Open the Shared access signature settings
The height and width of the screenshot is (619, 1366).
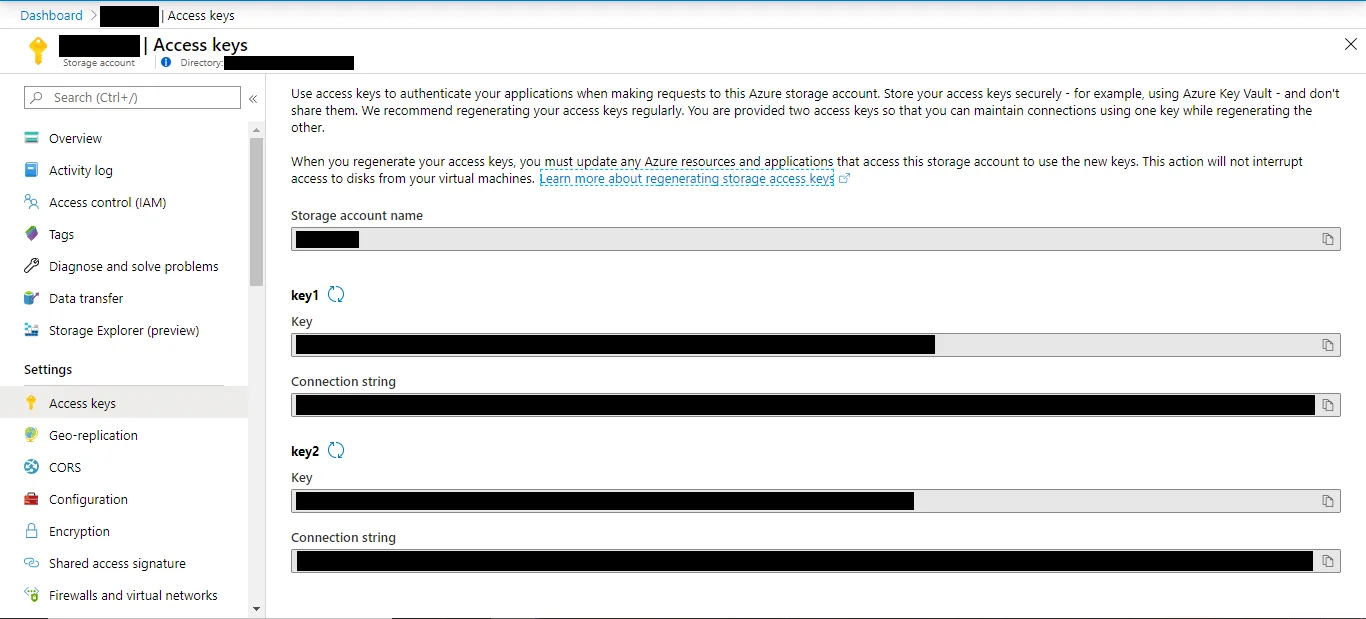coord(117,563)
